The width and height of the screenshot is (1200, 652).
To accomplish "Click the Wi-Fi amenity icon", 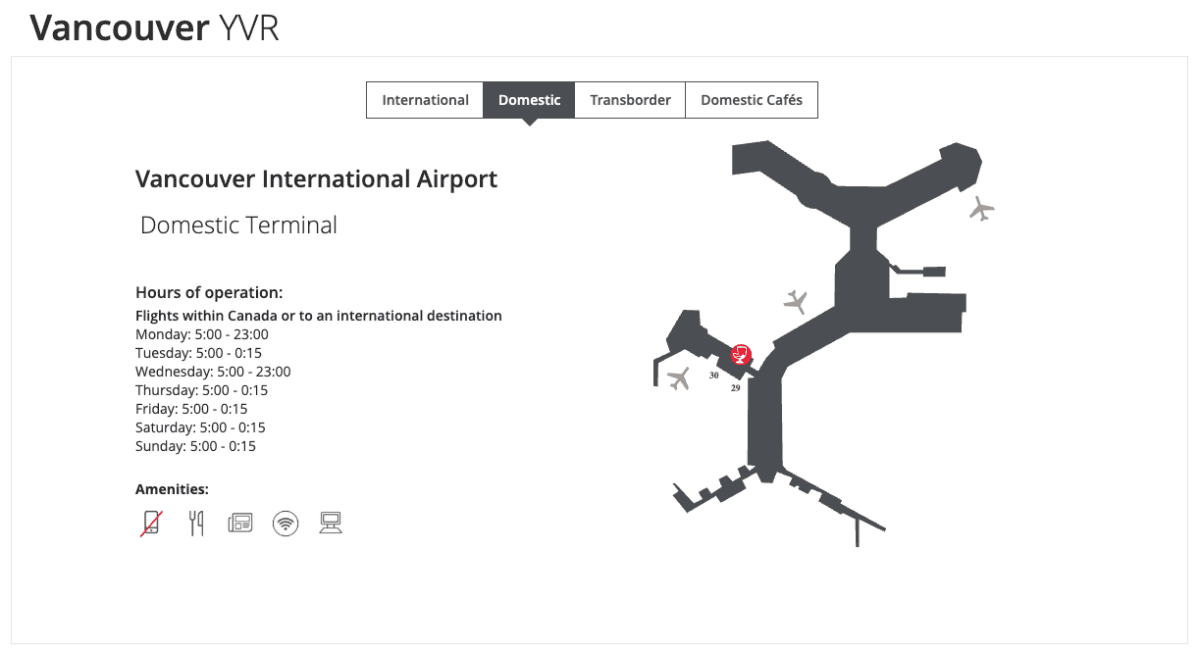I will click(285, 523).
